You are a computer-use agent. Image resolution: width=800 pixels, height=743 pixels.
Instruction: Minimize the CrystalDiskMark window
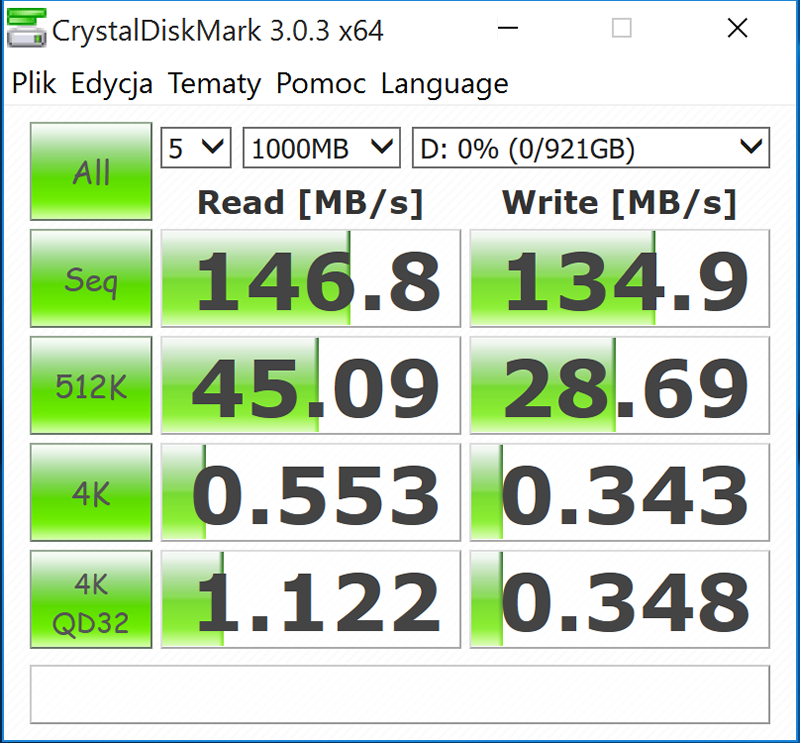[508, 28]
